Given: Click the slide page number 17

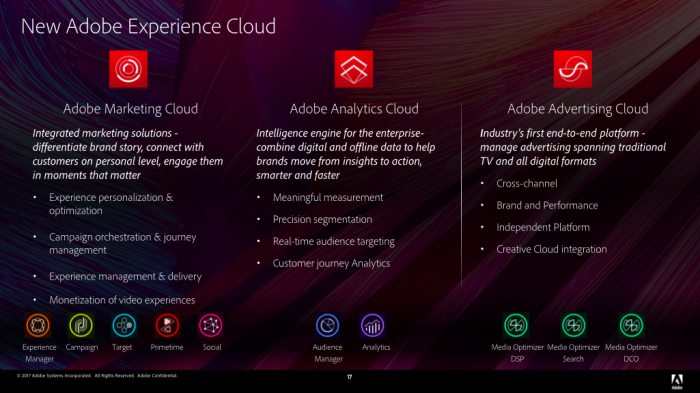Looking at the screenshot, I should 350,377.
